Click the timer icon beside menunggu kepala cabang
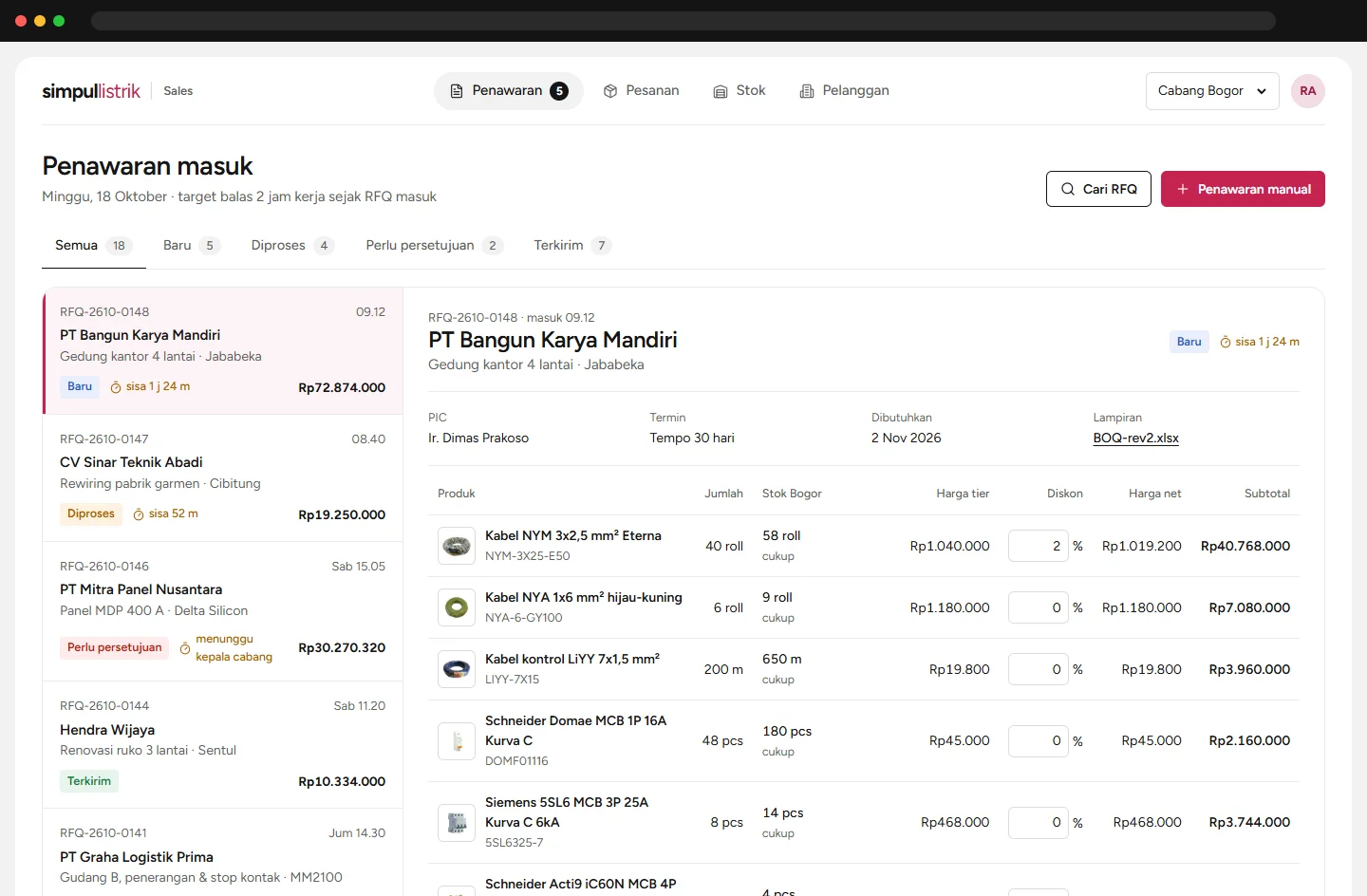 point(185,648)
